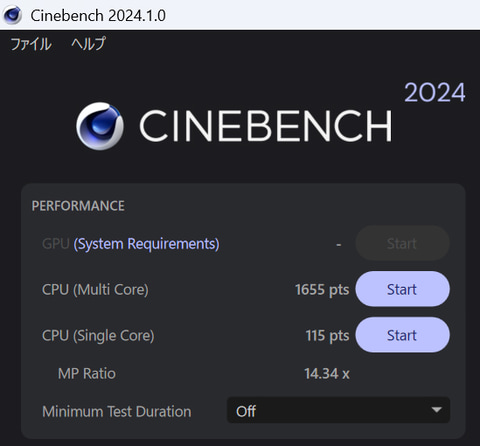Click the 2024 version text in logo

(x=435, y=92)
